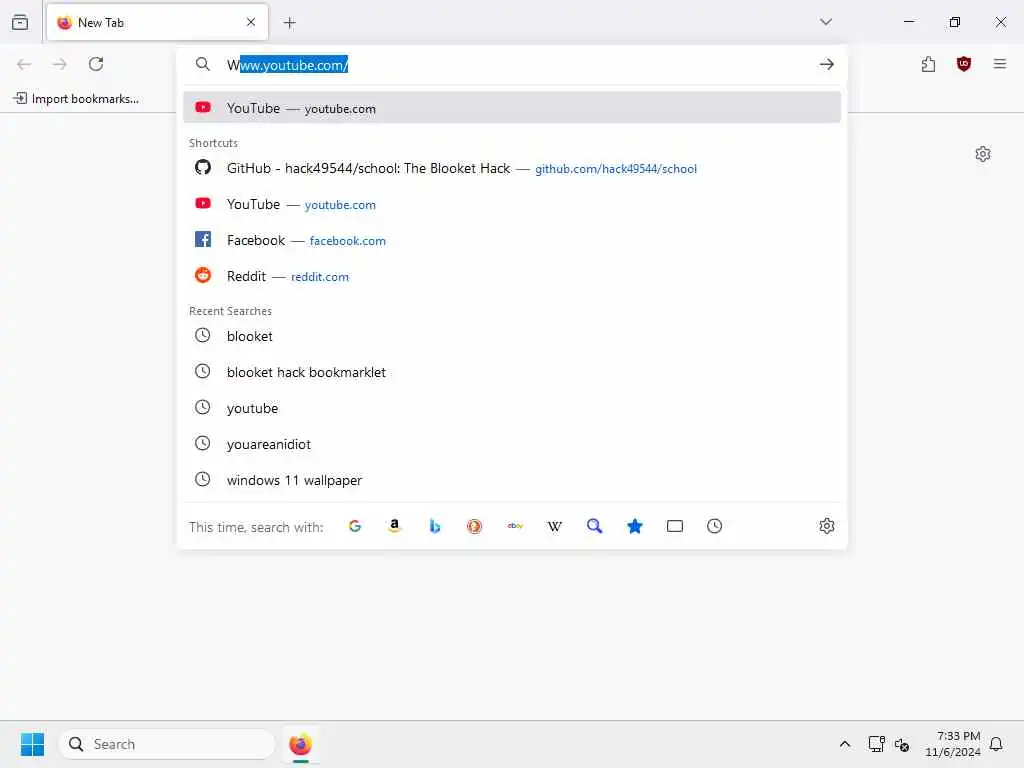Close the New Tab tab
1024x768 pixels.
251,22
